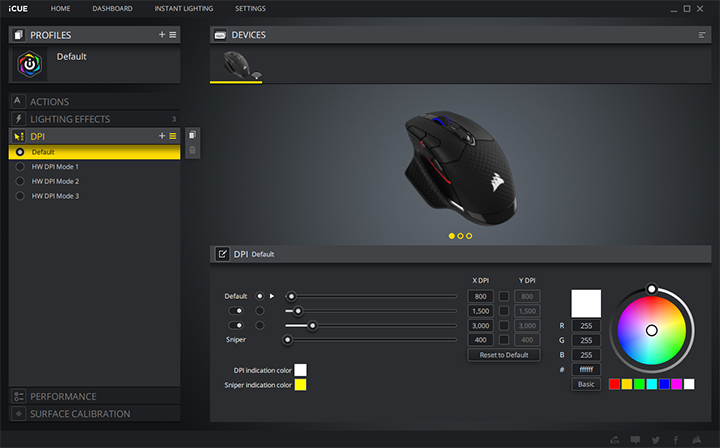Pick the yellow Sniper indication color swatch
Screen dimensions: 720x448
[x=300, y=384]
